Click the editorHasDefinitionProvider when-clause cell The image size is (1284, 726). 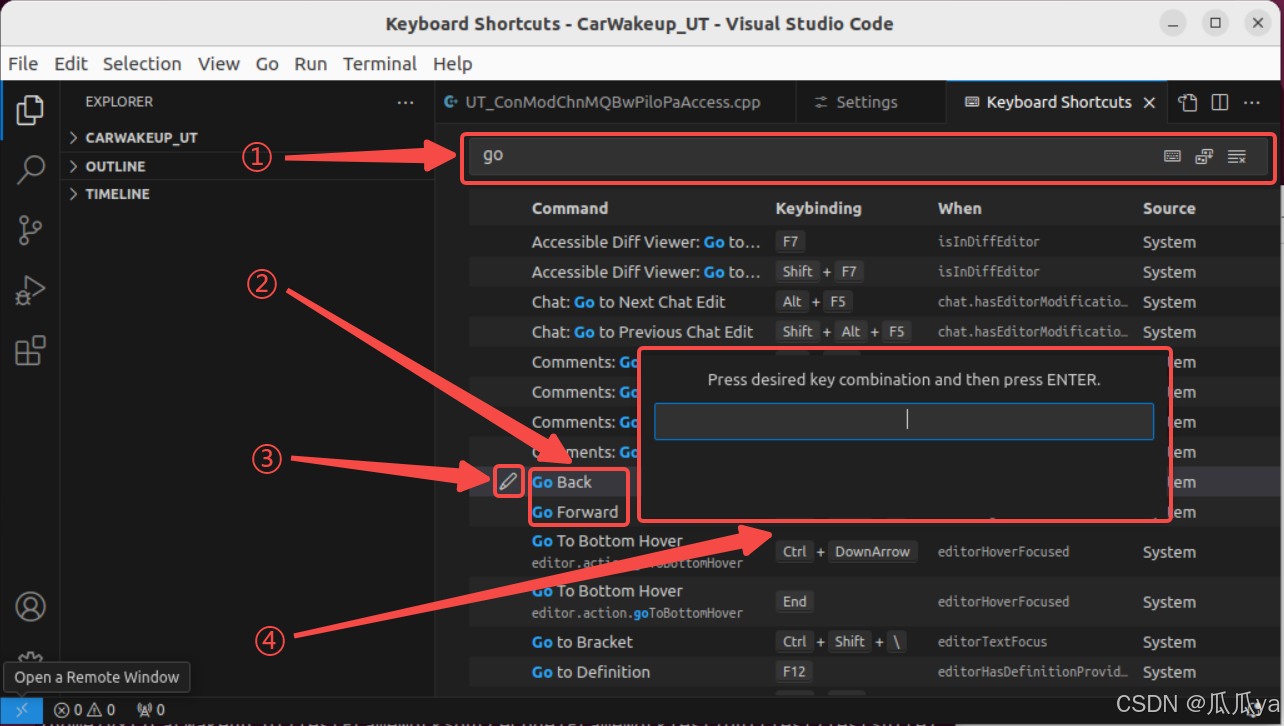click(x=1033, y=672)
